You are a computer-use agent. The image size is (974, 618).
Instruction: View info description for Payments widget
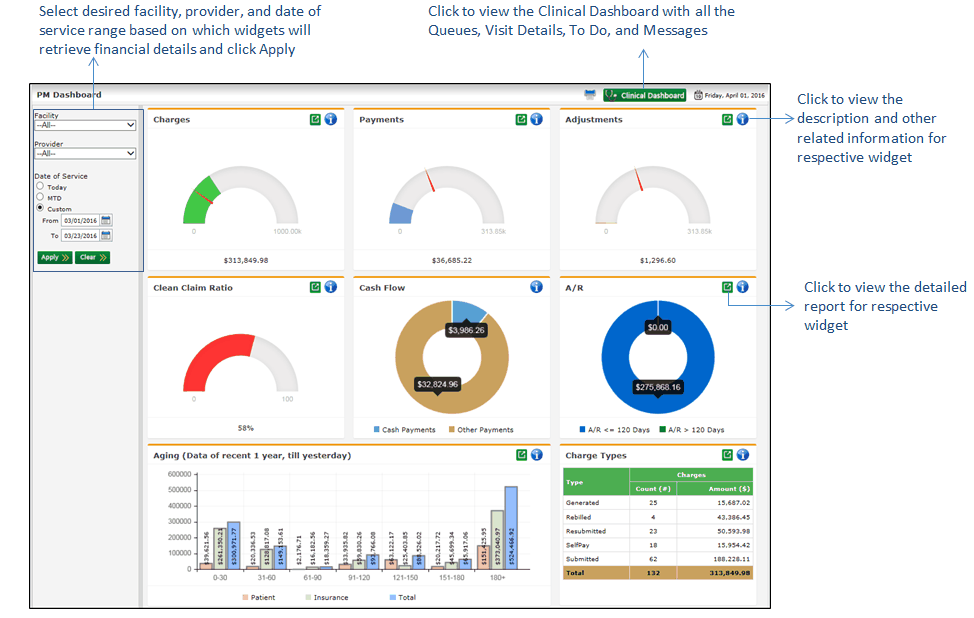537,119
